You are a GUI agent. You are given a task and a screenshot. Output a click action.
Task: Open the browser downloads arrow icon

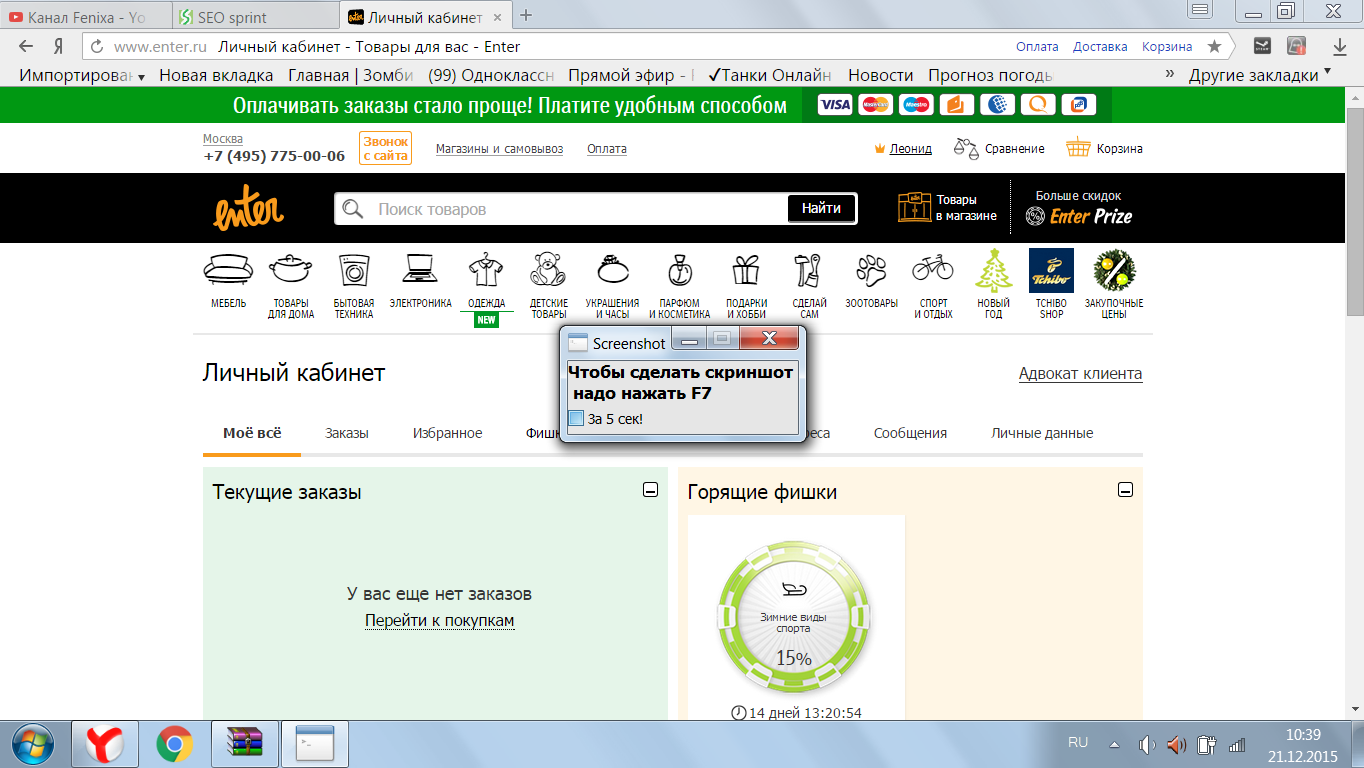pyautogui.click(x=1340, y=46)
